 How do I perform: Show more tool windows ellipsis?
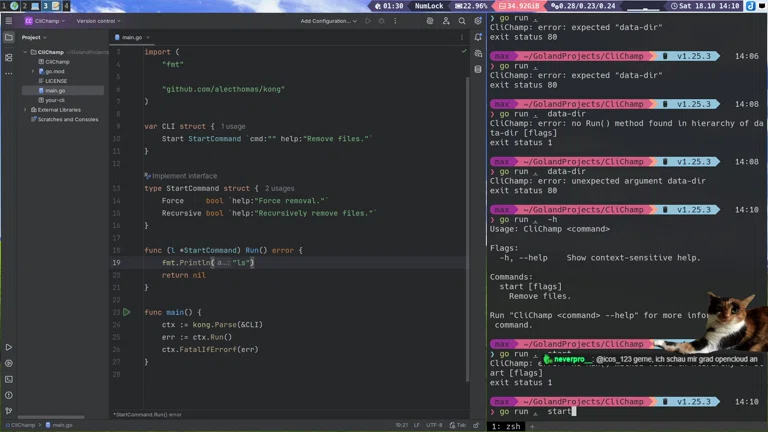click(9, 73)
